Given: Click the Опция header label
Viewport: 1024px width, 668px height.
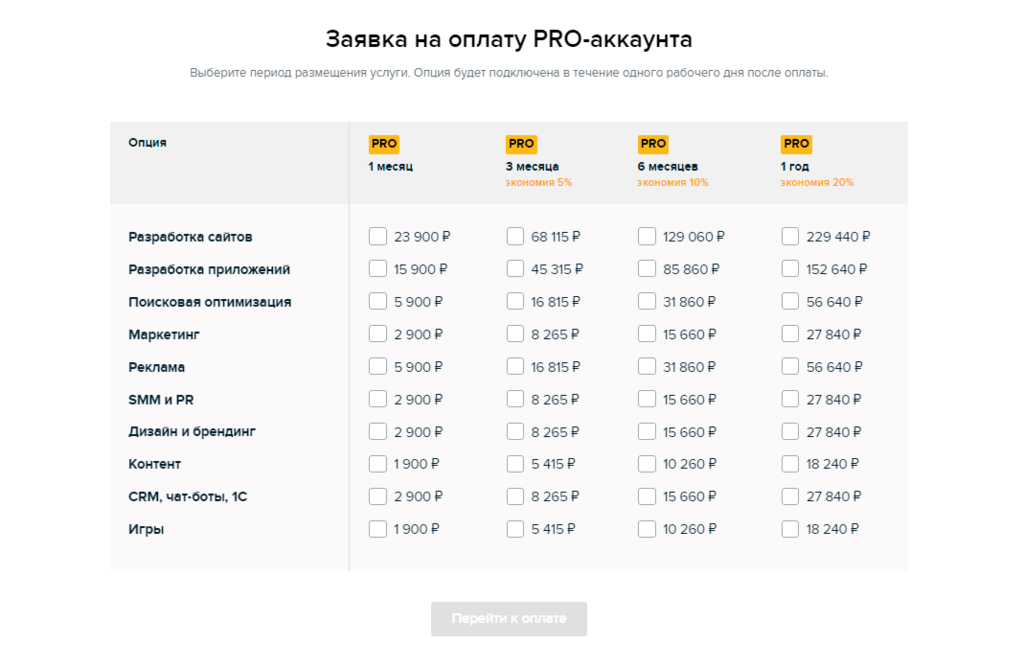Looking at the screenshot, I should click(148, 142).
